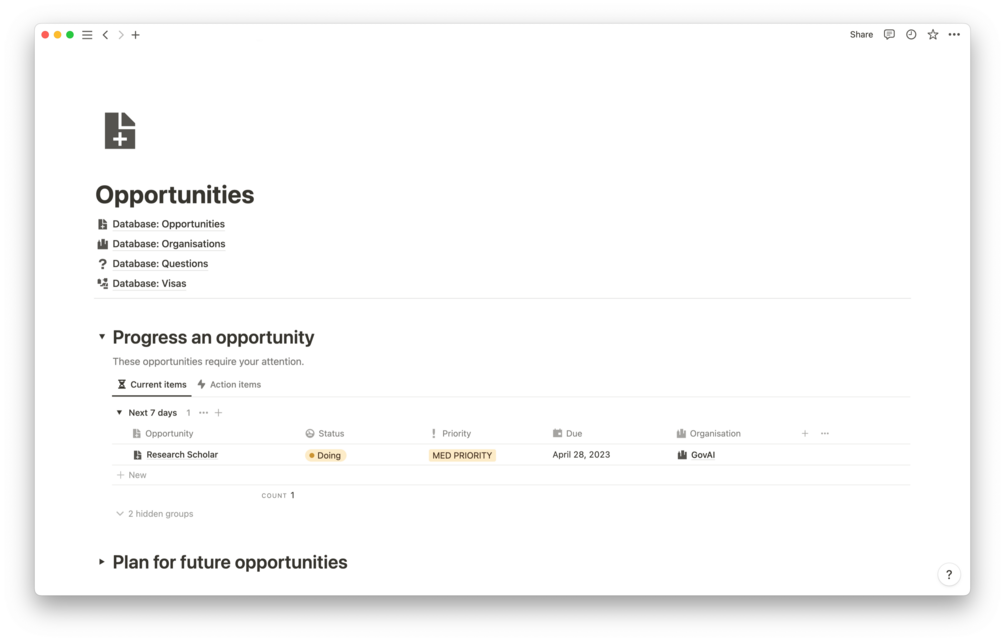The height and width of the screenshot is (641, 1005).
Task: Select the Current items tab
Action: [x=152, y=385]
